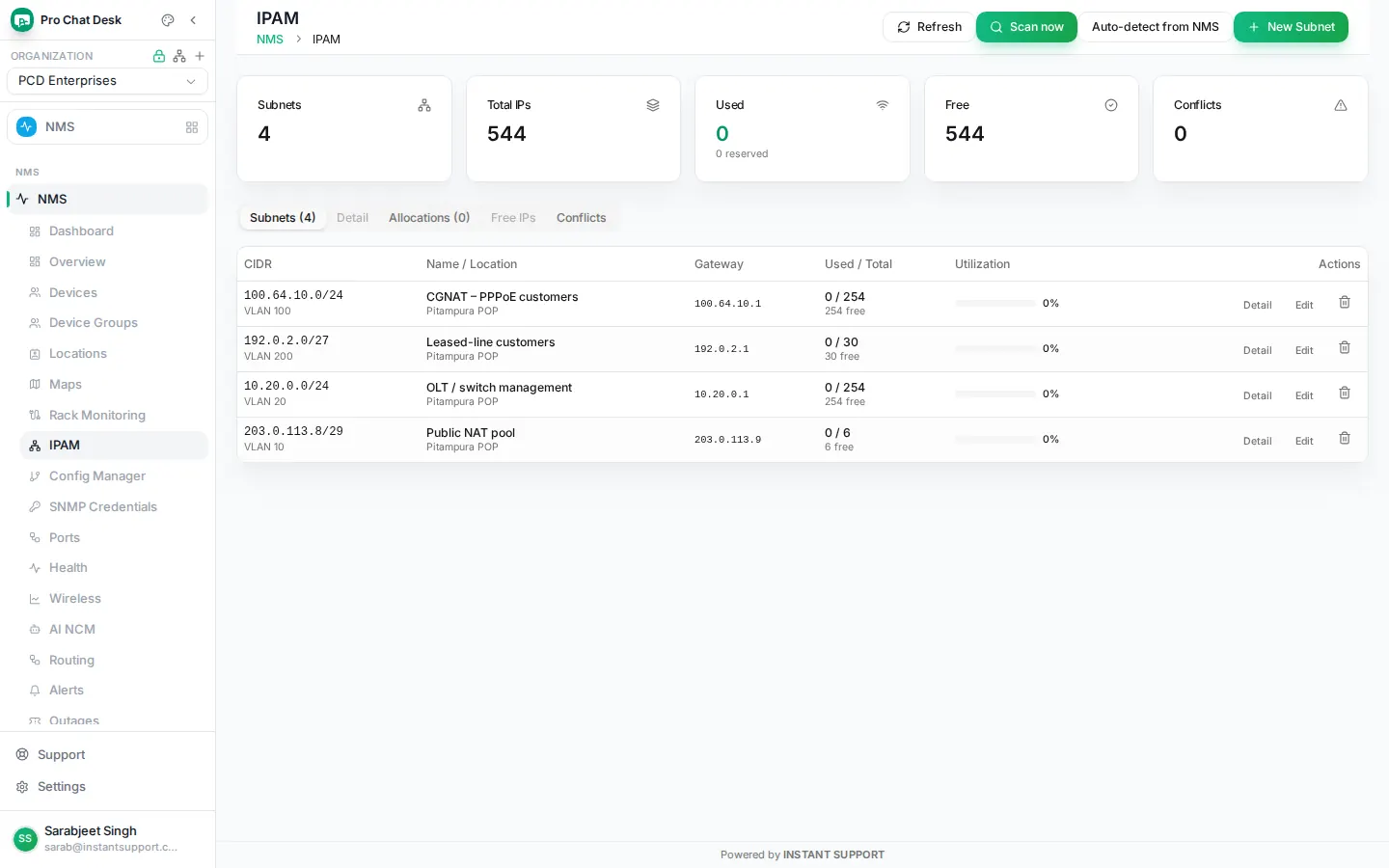Navigate to Device Groups
This screenshot has width=1389, height=868.
coord(114,323)
